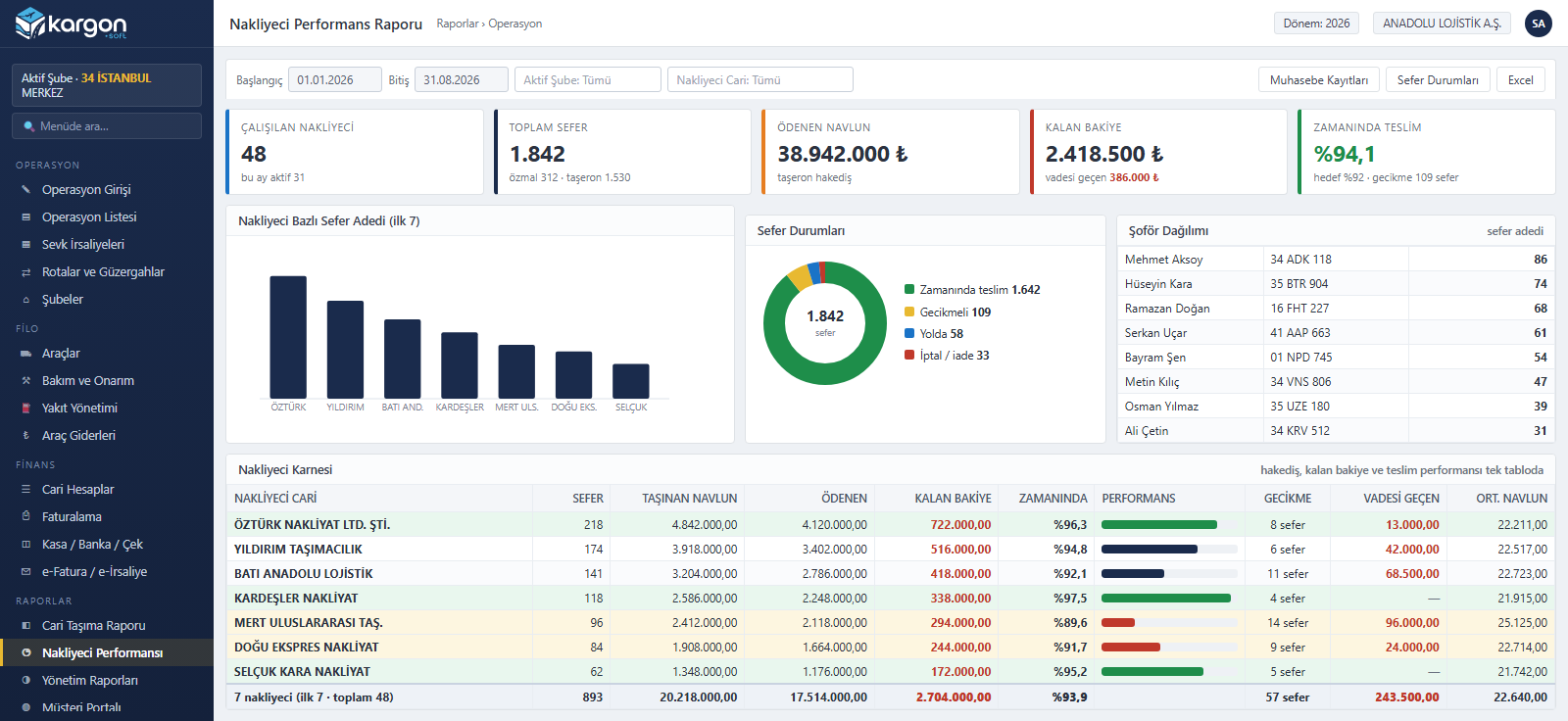Screen dimensions: 1568x721
Task: Open the SA user avatar
Action: click(1539, 24)
